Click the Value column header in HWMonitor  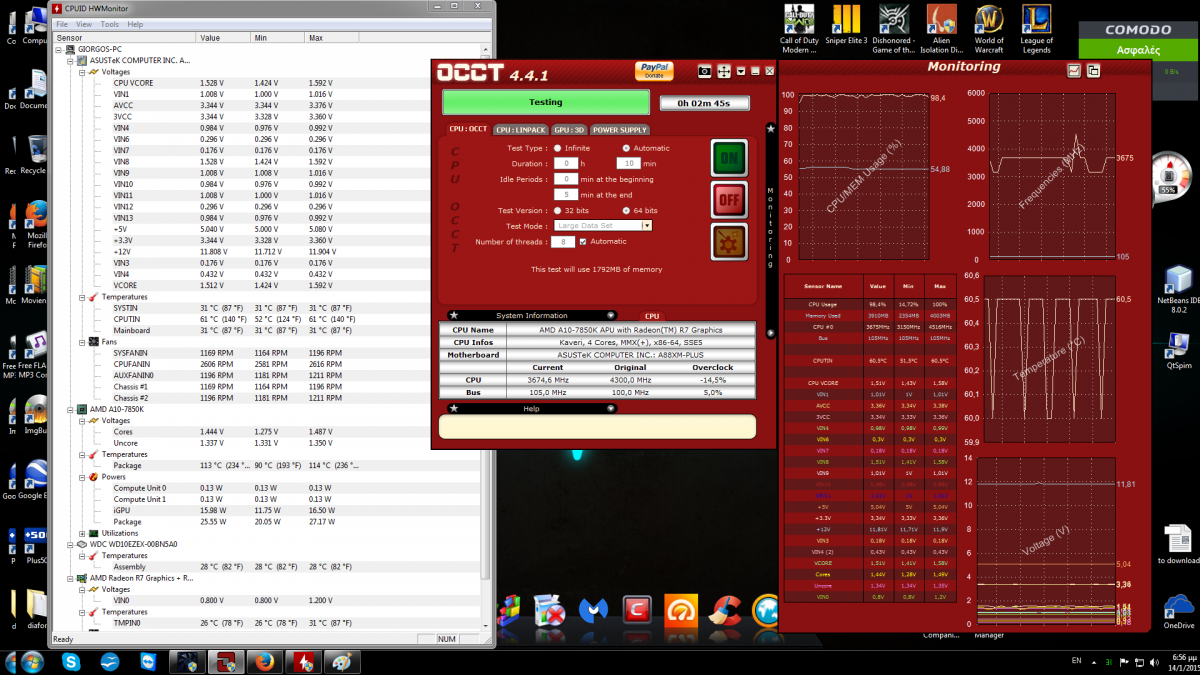pyautogui.click(x=225, y=38)
